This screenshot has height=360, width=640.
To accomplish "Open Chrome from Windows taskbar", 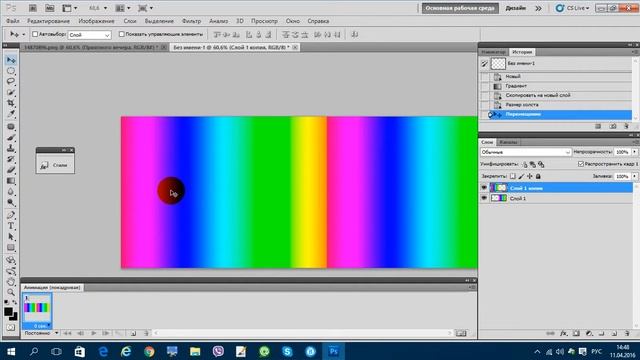I will 149,351.
